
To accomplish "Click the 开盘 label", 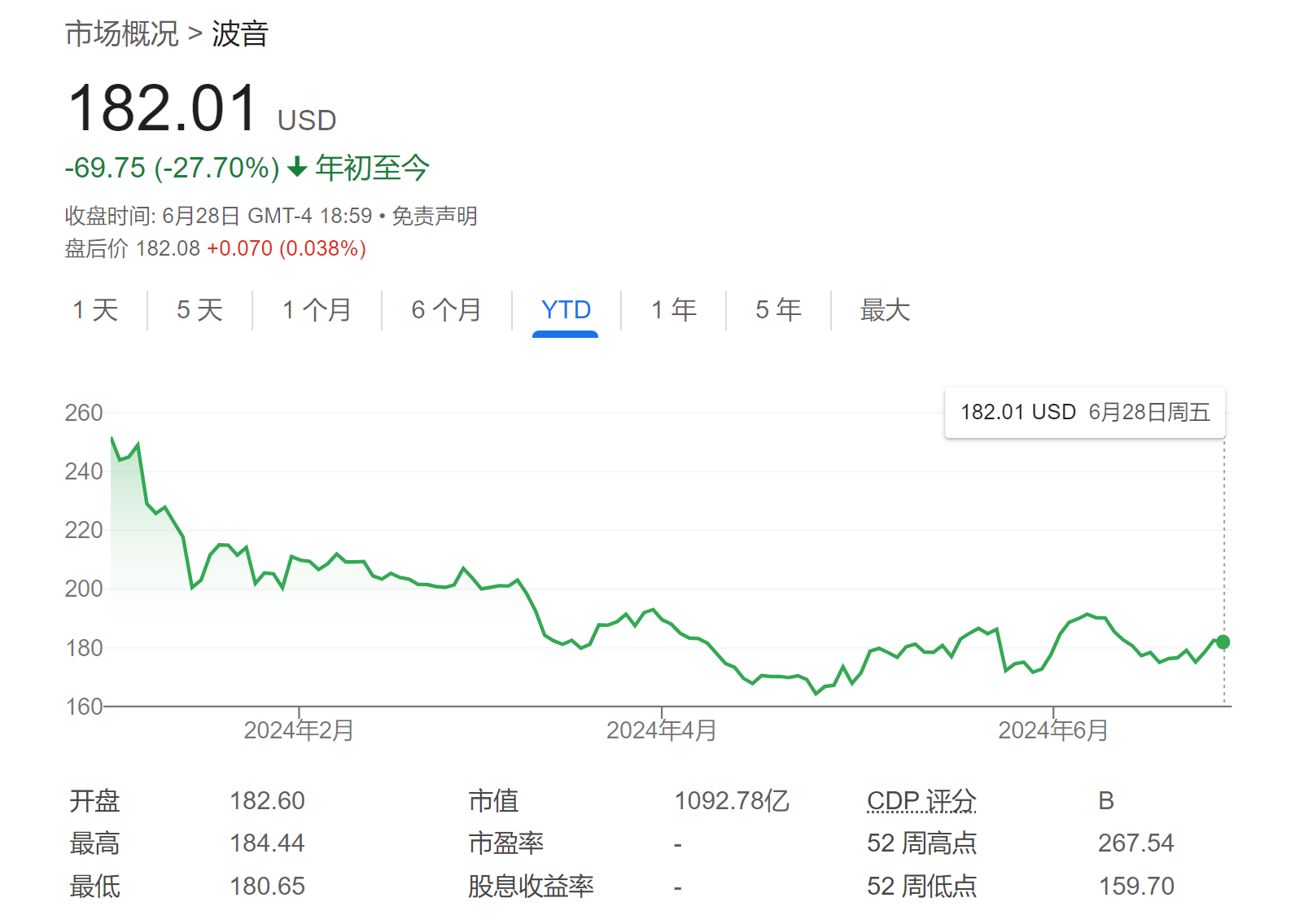I will click(x=94, y=801).
